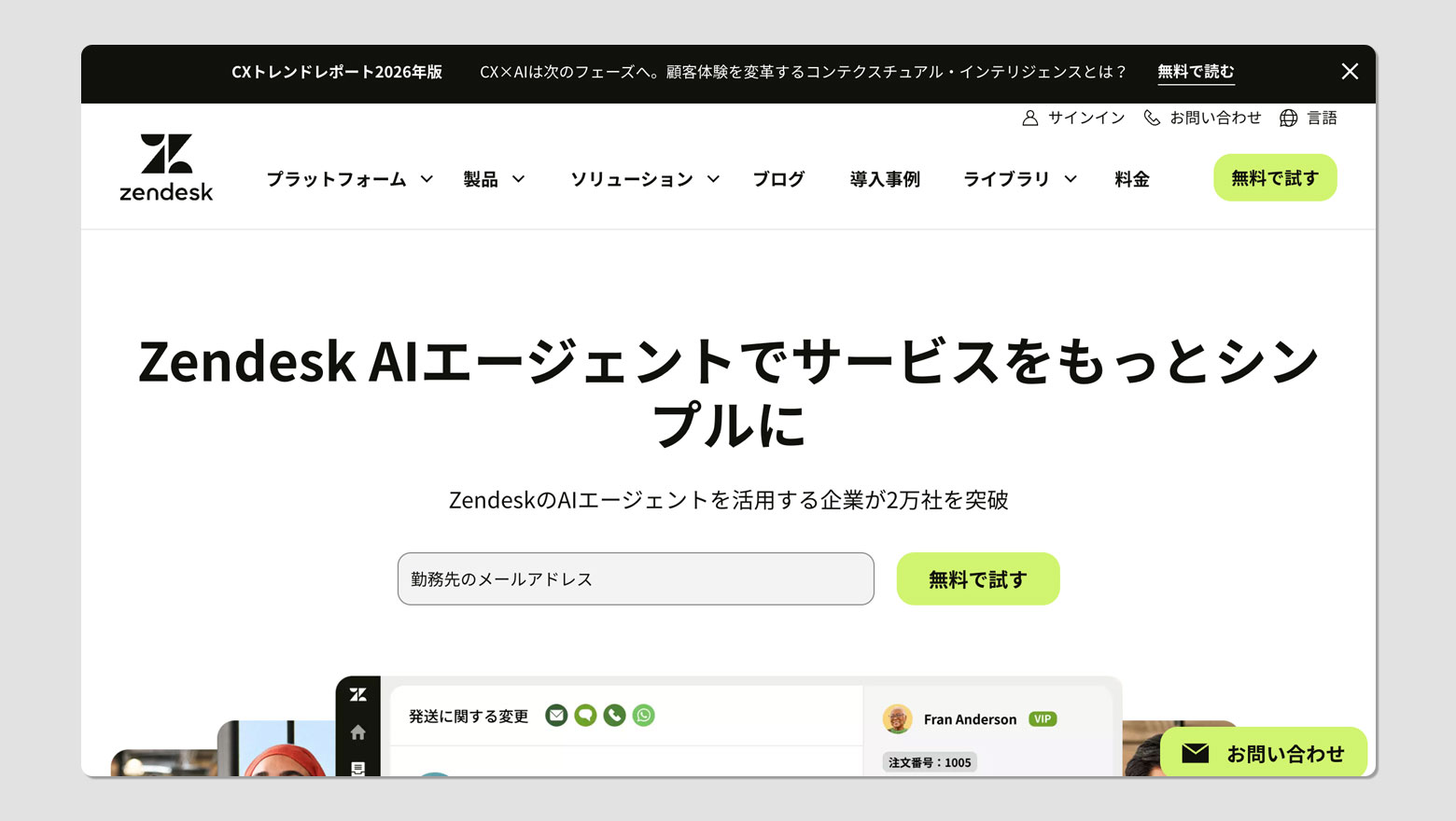The image size is (1456, 821).
Task: Open the floating お問い合わせ contact widget
Action: (x=1264, y=752)
